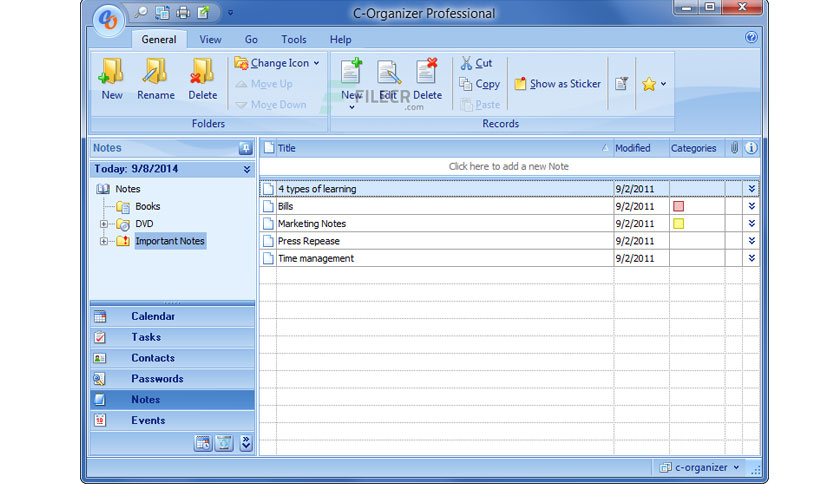Click the attachment paperclip column header
The width and height of the screenshot is (836, 484).
tap(734, 148)
